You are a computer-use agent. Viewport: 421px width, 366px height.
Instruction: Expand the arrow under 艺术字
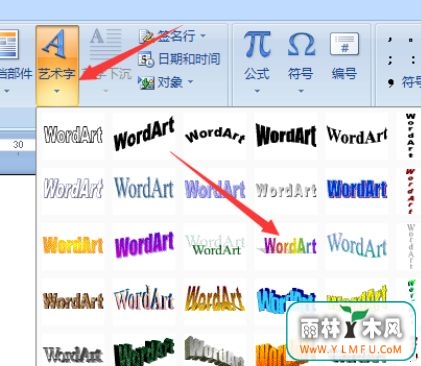click(x=57, y=91)
